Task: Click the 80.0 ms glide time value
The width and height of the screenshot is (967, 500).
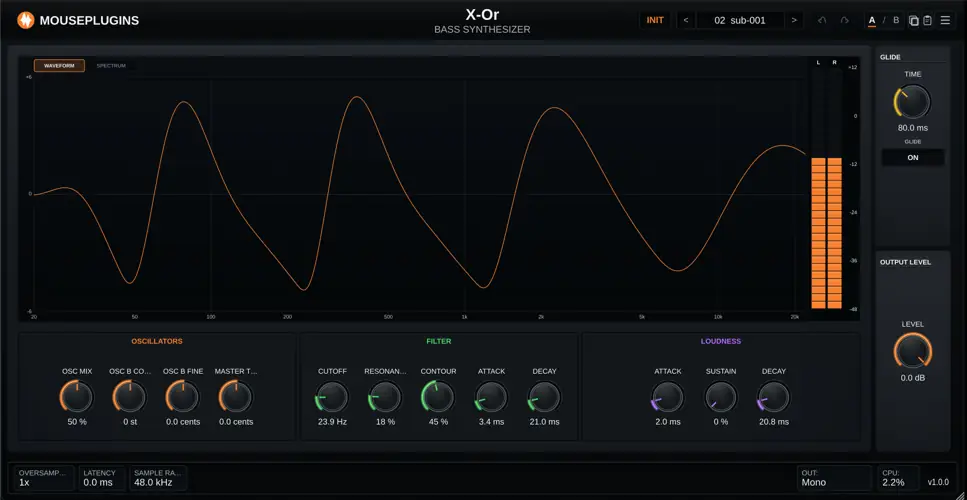Action: 913,128
